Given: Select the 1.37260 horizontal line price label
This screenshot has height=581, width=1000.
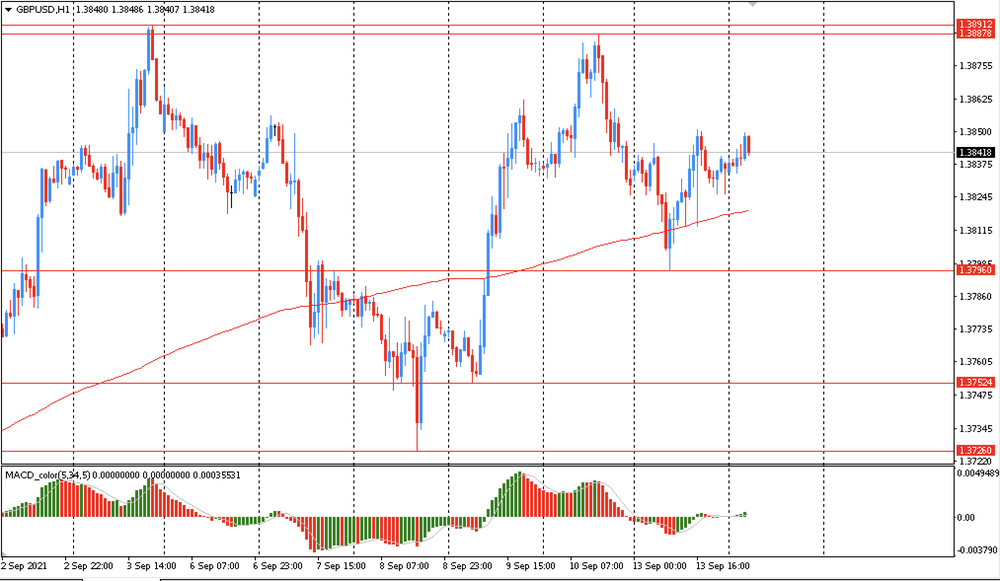Looking at the screenshot, I should pyautogui.click(x=976, y=451).
